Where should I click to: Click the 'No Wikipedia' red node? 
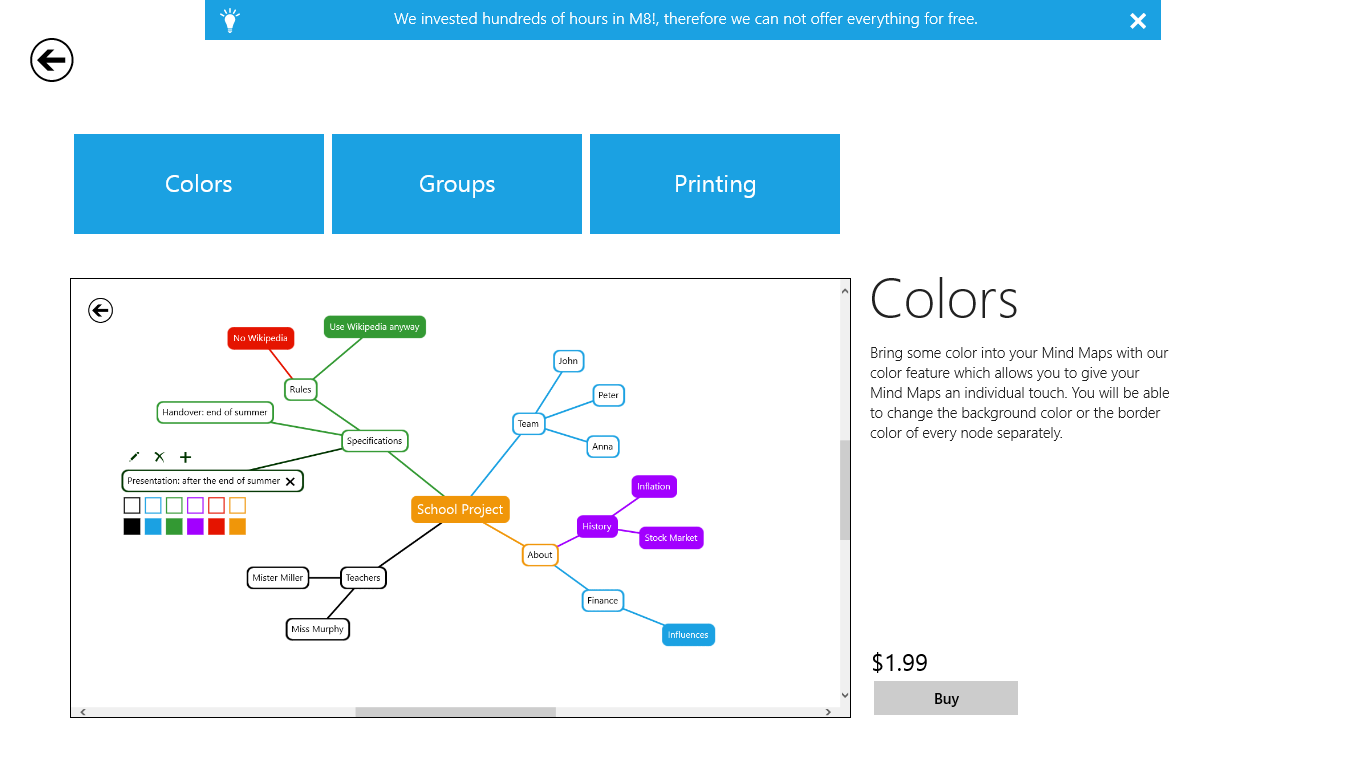pyautogui.click(x=260, y=338)
